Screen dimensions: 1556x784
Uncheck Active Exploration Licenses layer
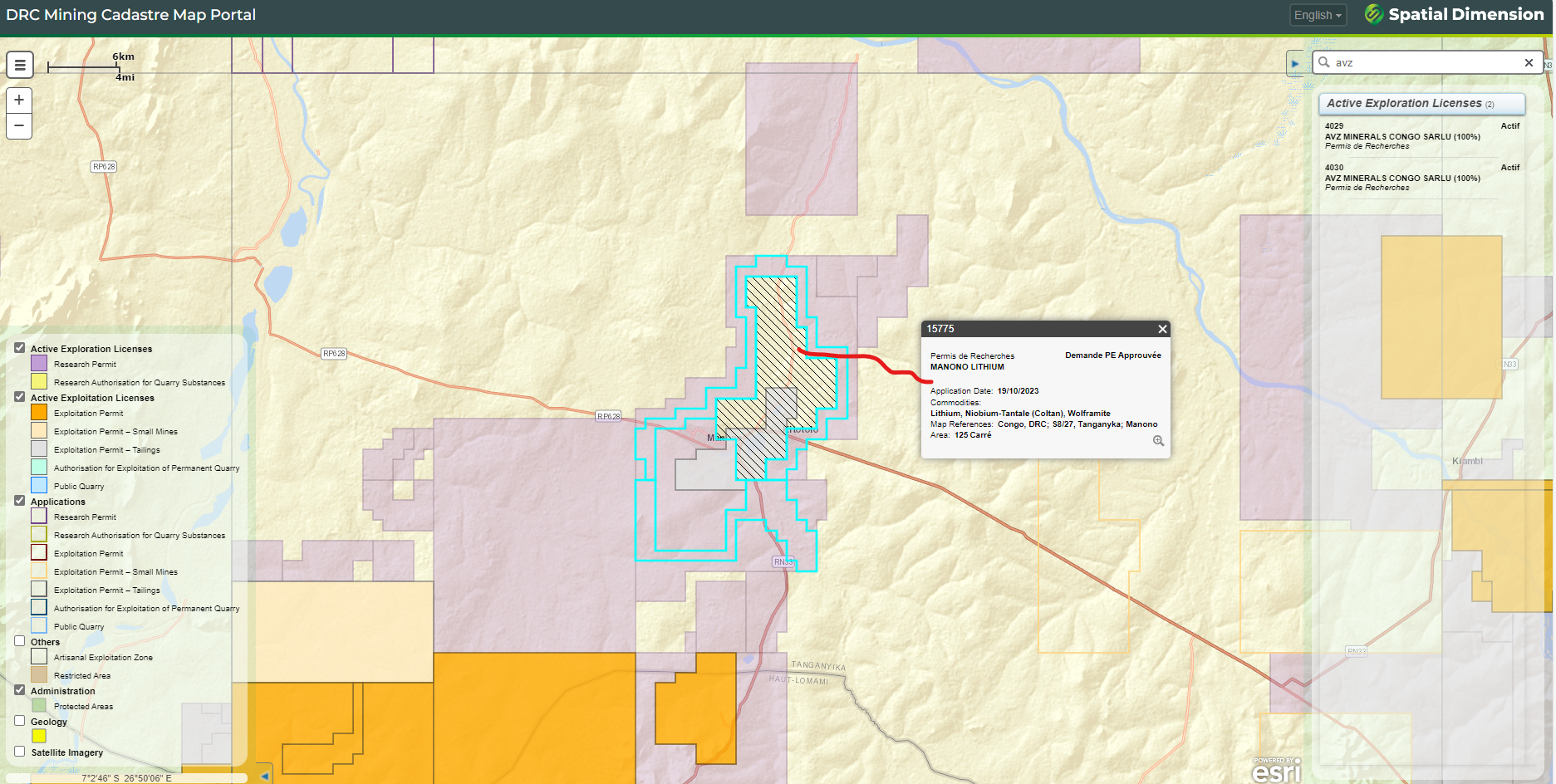pyautogui.click(x=20, y=348)
